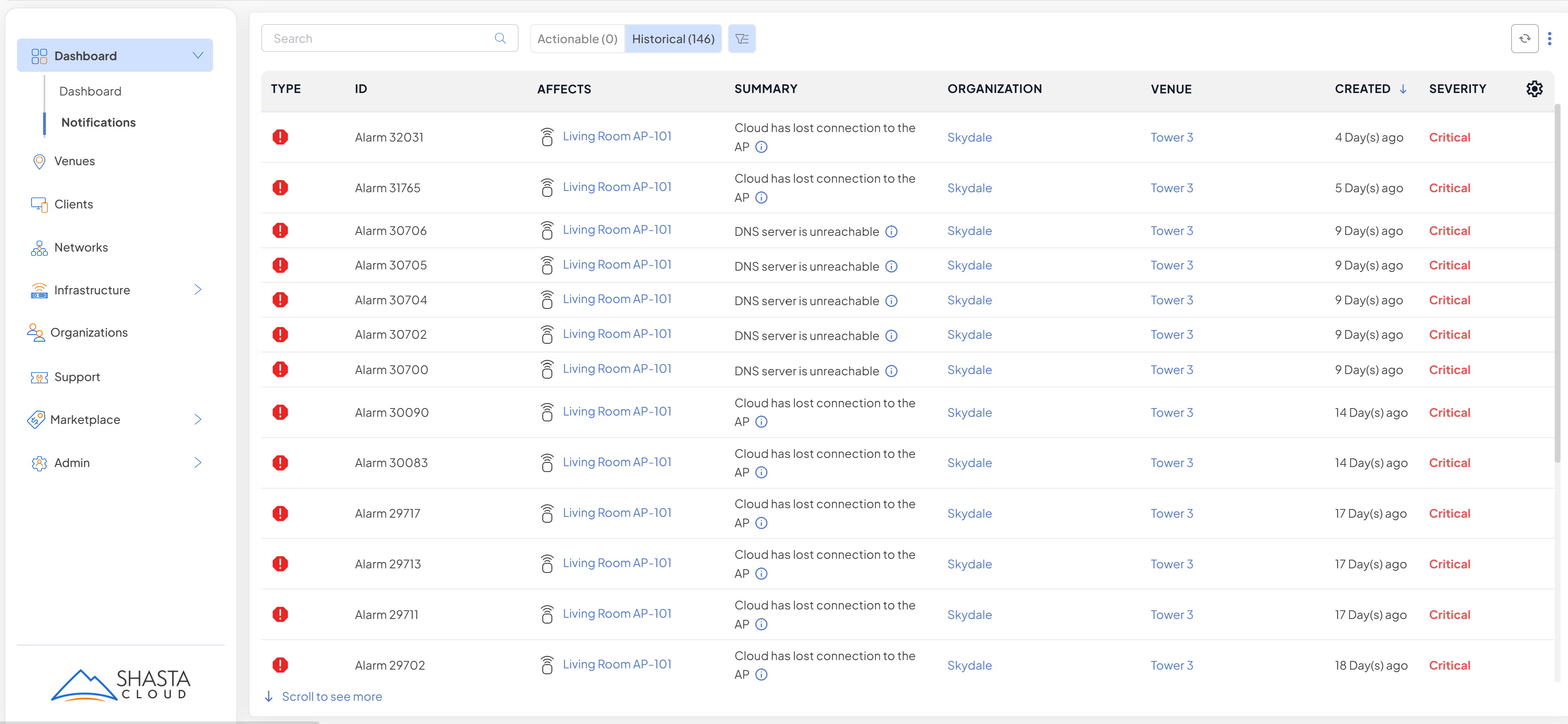
Task: Expand the Admin submenu arrow
Action: pos(198,462)
